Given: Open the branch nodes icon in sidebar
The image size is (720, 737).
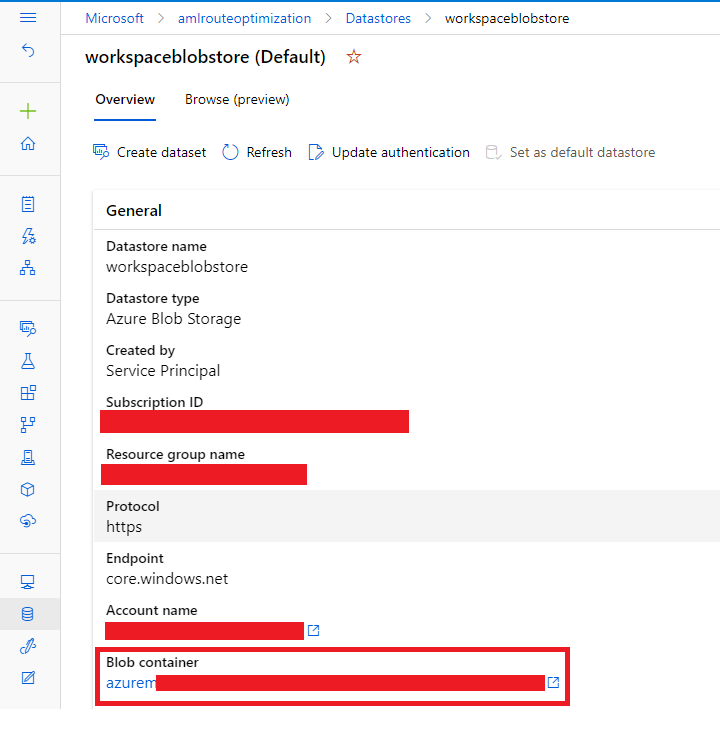Looking at the screenshot, I should click(x=28, y=425).
